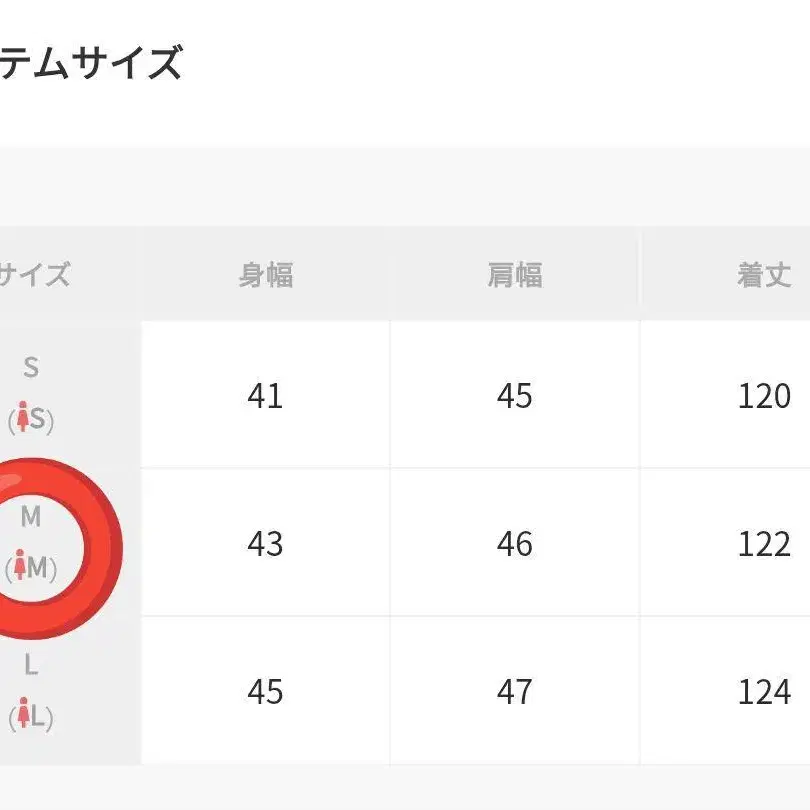Click the woman icon in the S row

tap(24, 420)
